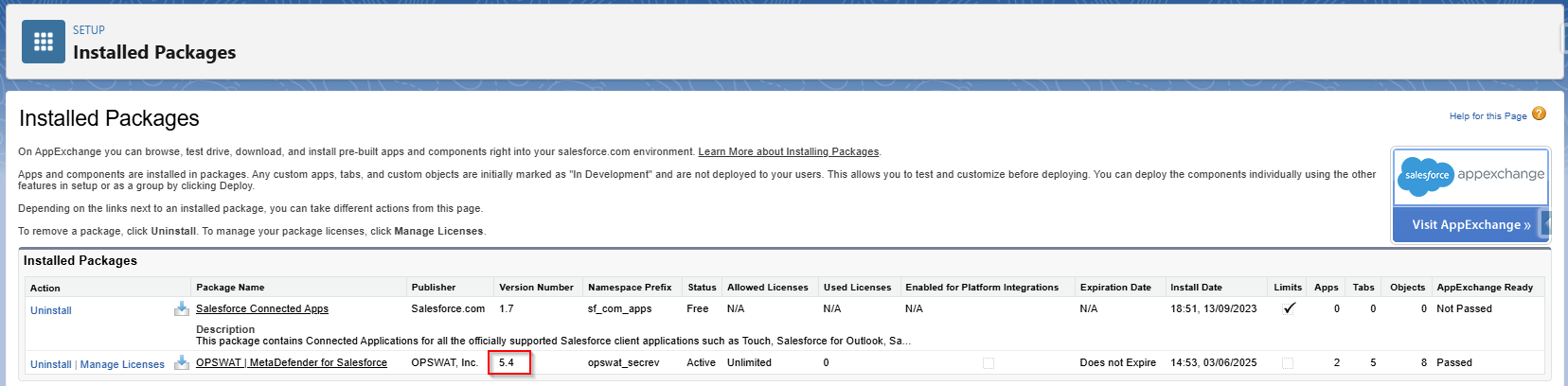Click the Salesforce.com publisher cell
Image resolution: width=1568 pixels, height=386 pixels.
(448, 308)
